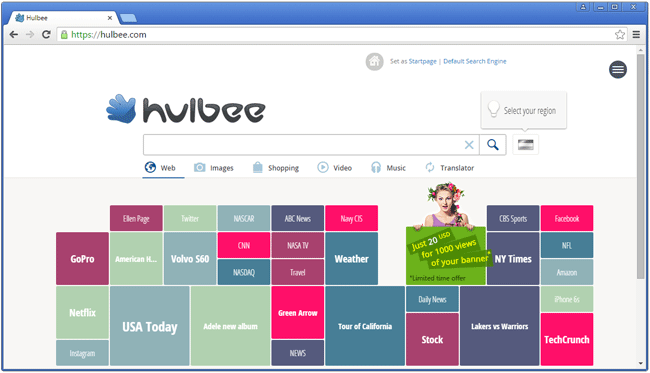Open the Select your region tooltip
The image size is (650, 373).
tap(524, 111)
